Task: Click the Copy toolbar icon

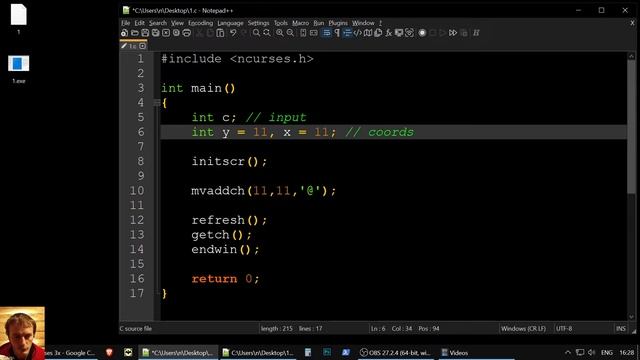Action: (210, 33)
